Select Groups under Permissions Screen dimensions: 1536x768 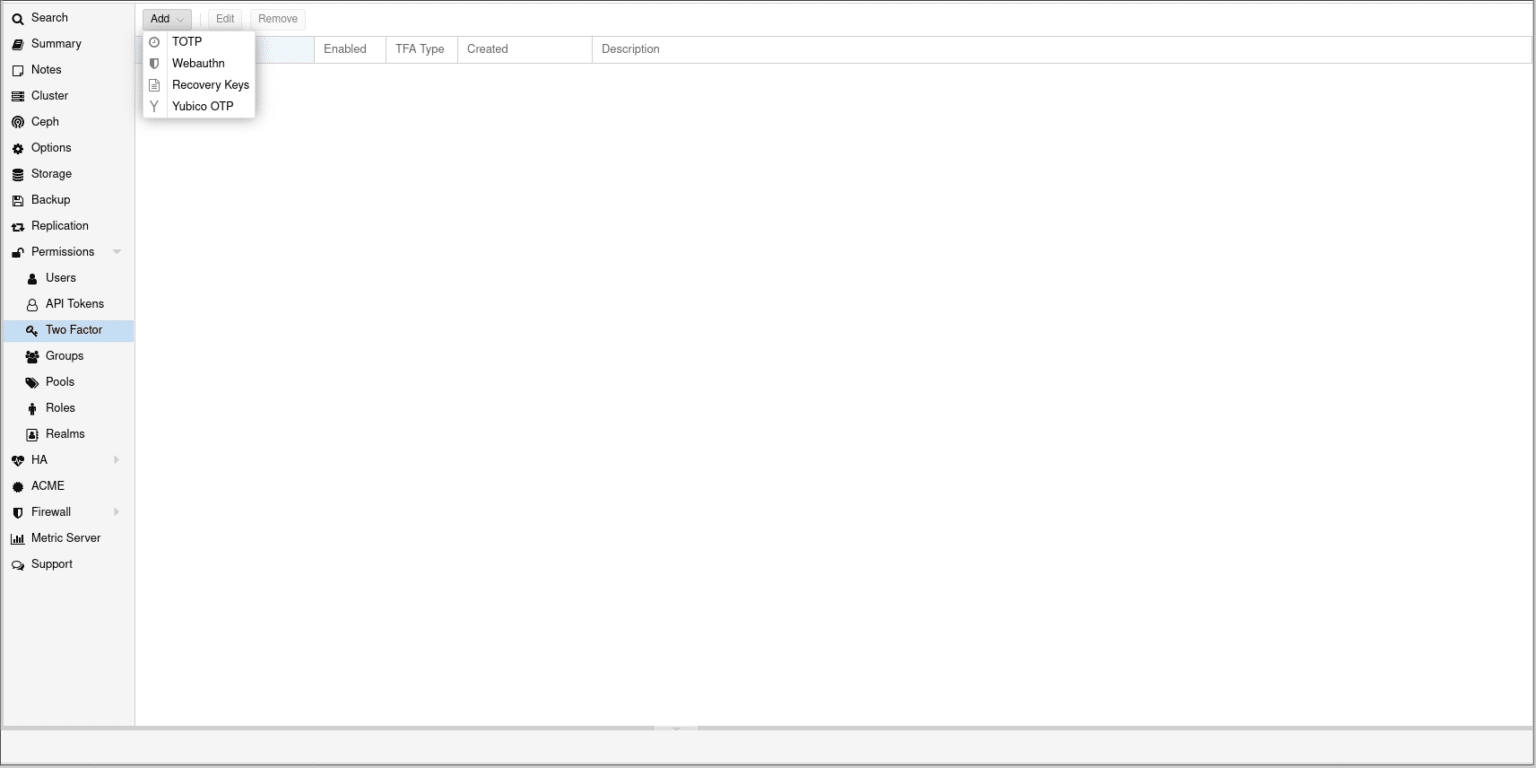point(68,356)
